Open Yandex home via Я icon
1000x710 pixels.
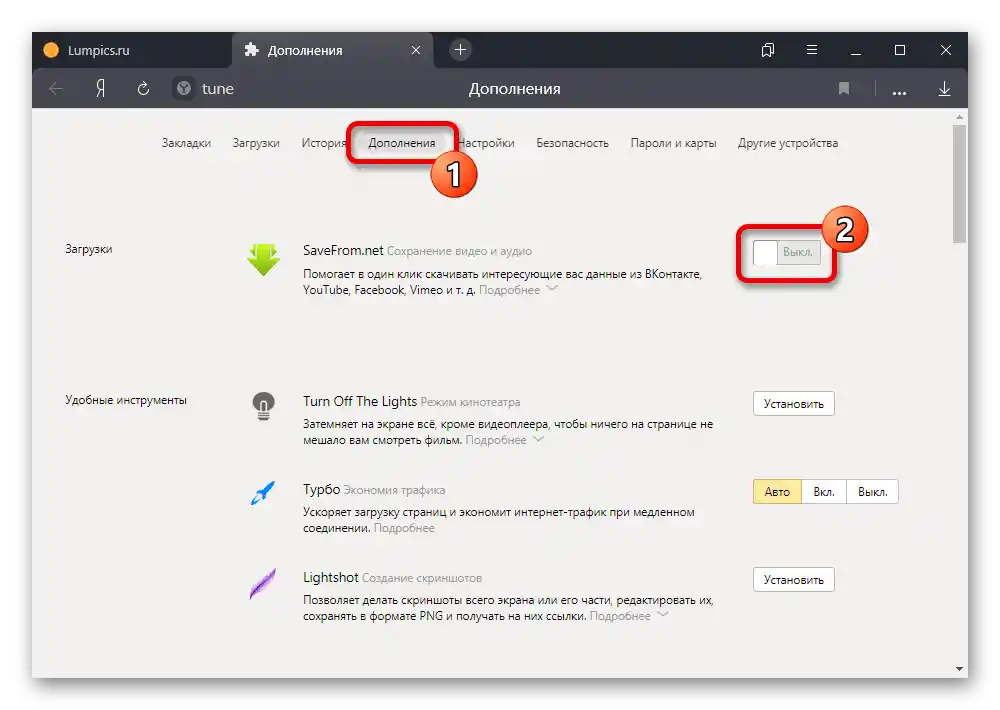coord(100,89)
